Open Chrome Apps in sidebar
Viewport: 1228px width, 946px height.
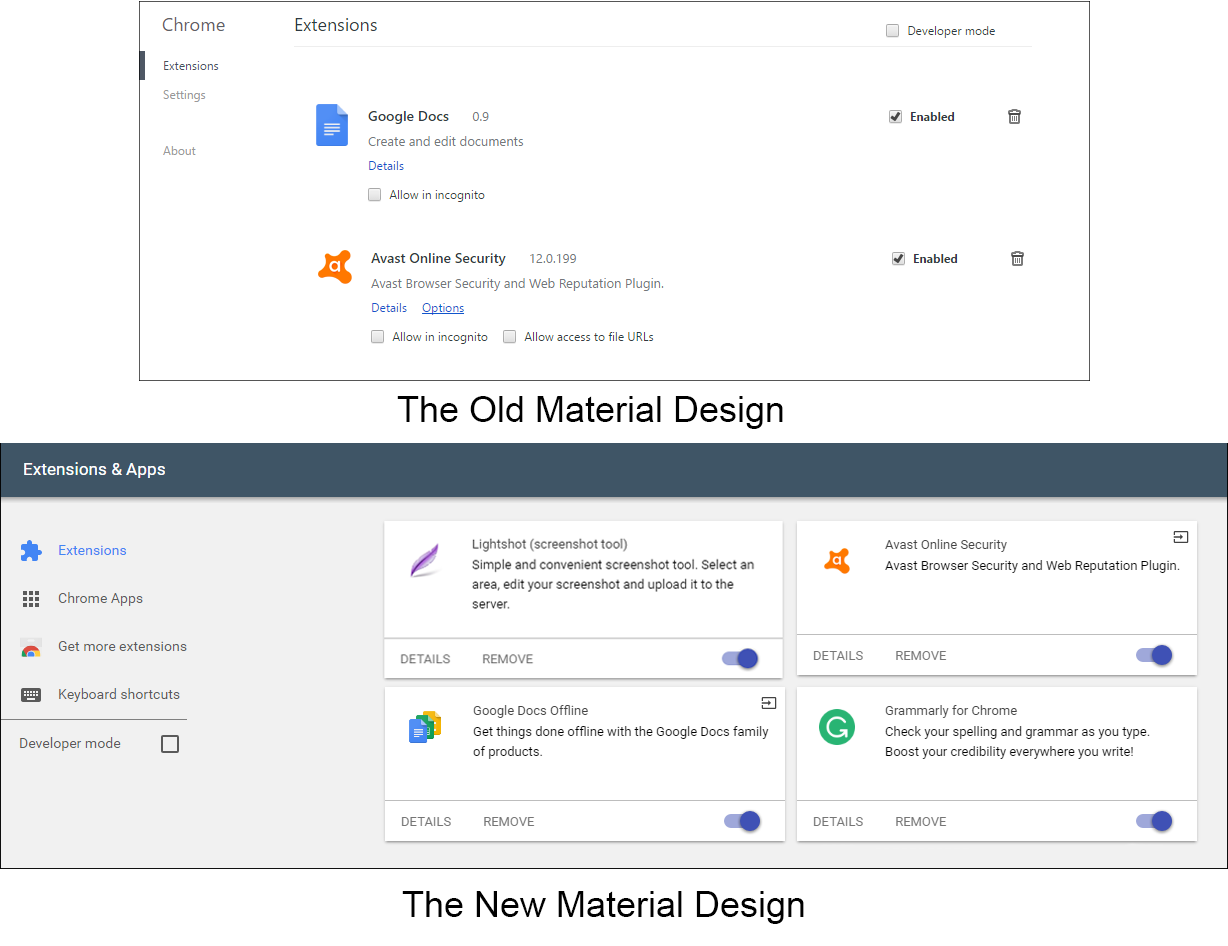coord(100,598)
